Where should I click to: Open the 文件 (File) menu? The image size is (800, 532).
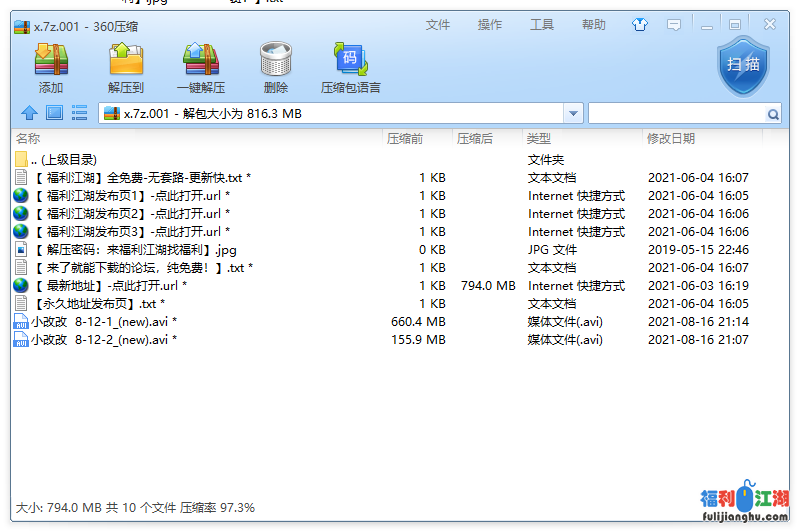(438, 25)
